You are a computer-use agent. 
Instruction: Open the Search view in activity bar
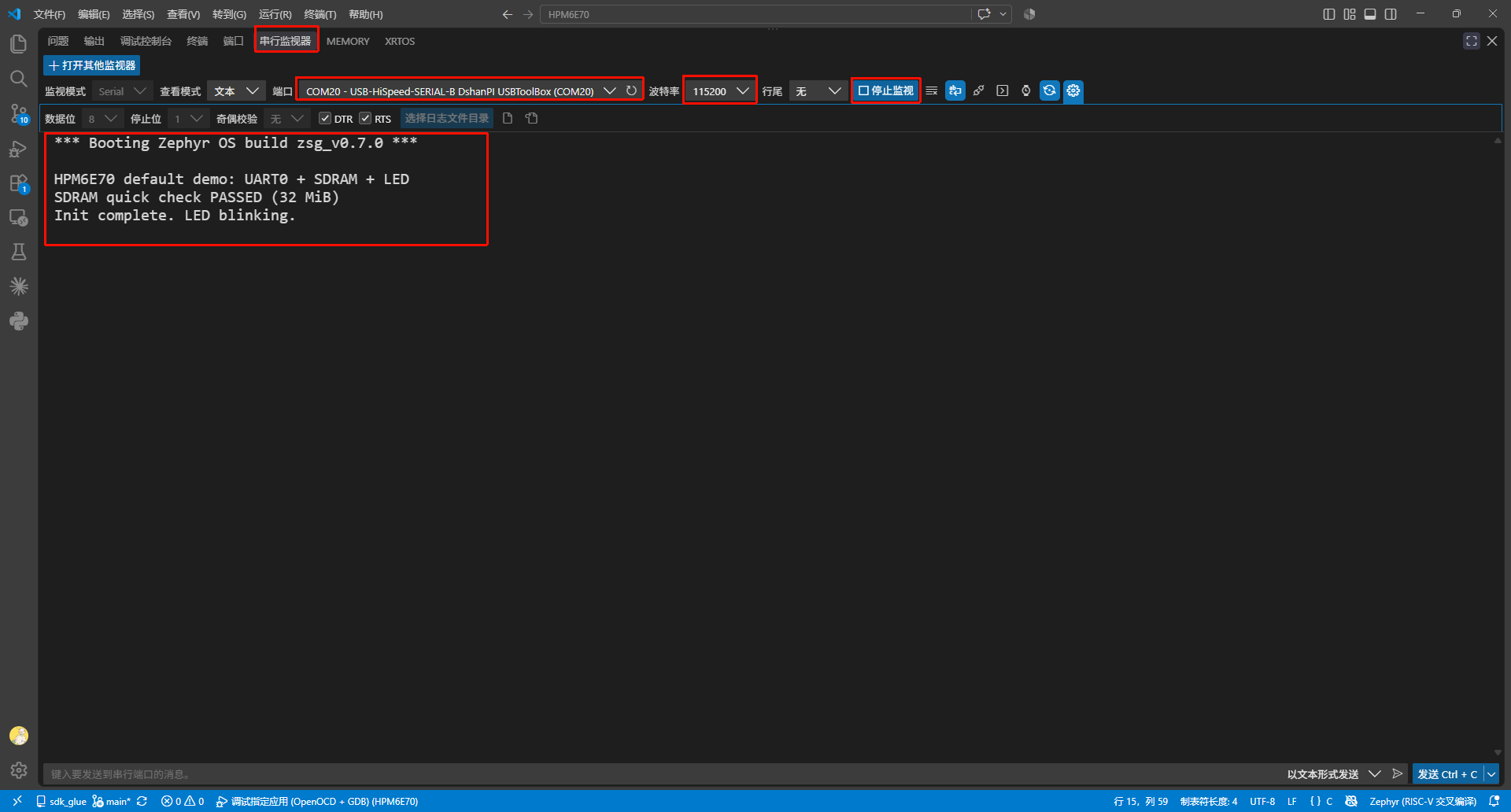[x=19, y=79]
